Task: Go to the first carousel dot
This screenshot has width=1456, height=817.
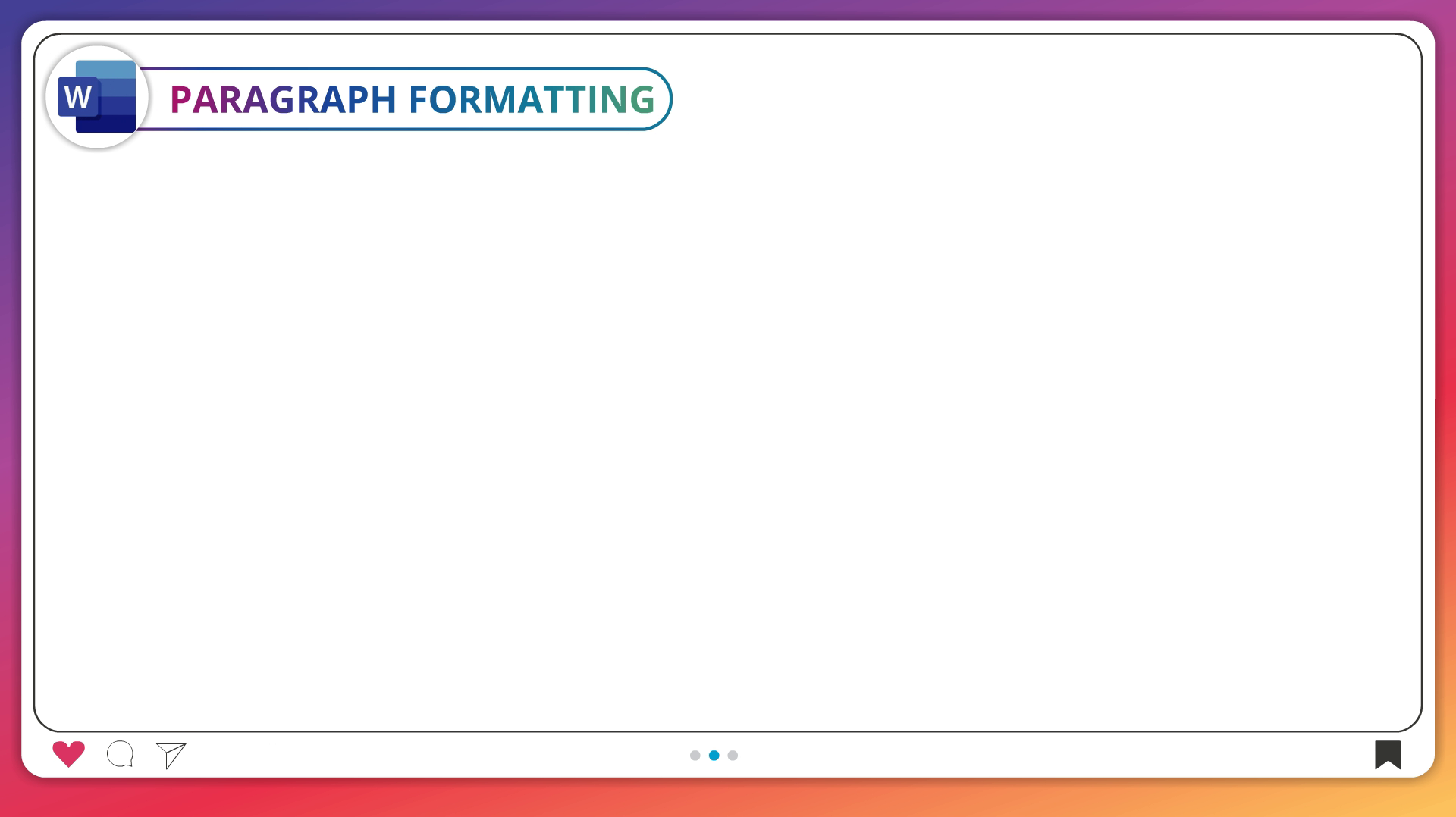Action: point(695,756)
